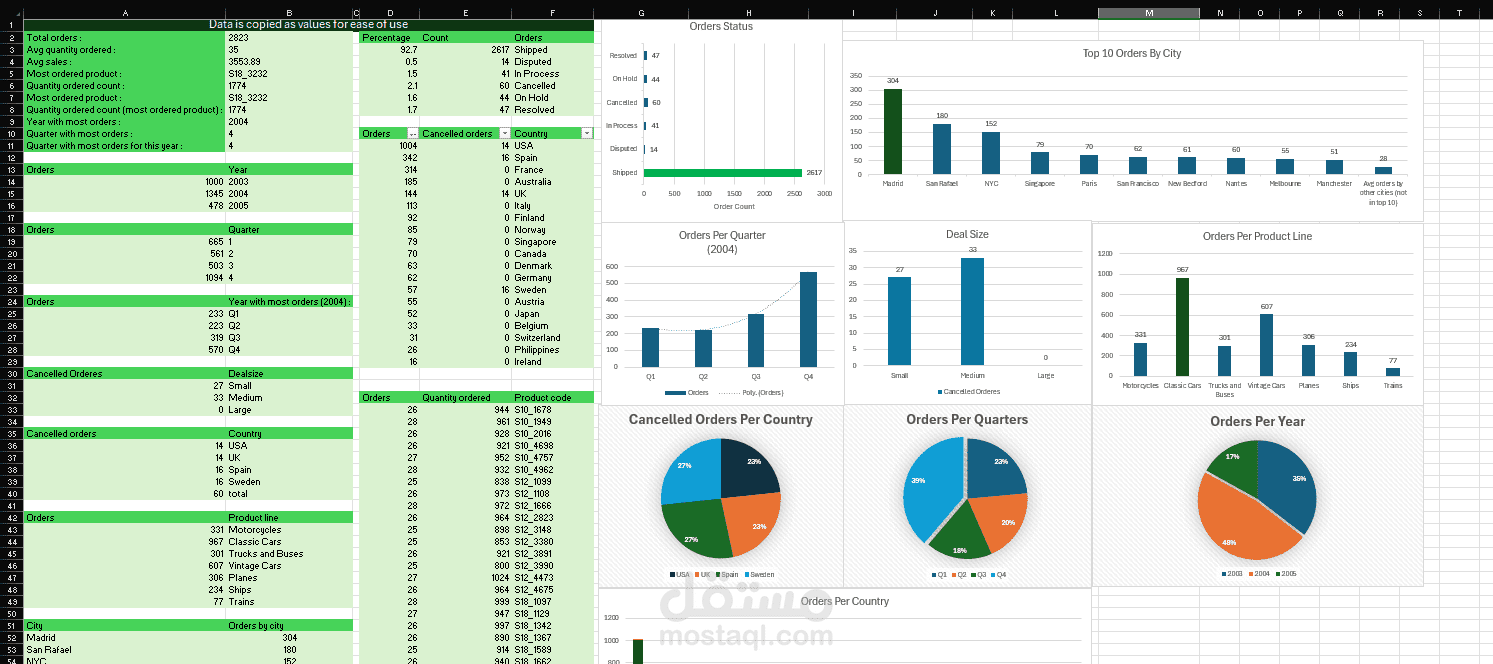The image size is (1493, 664).
Task: Click the 2005 legend entry in Orders Per Year
Action: [x=1284, y=575]
